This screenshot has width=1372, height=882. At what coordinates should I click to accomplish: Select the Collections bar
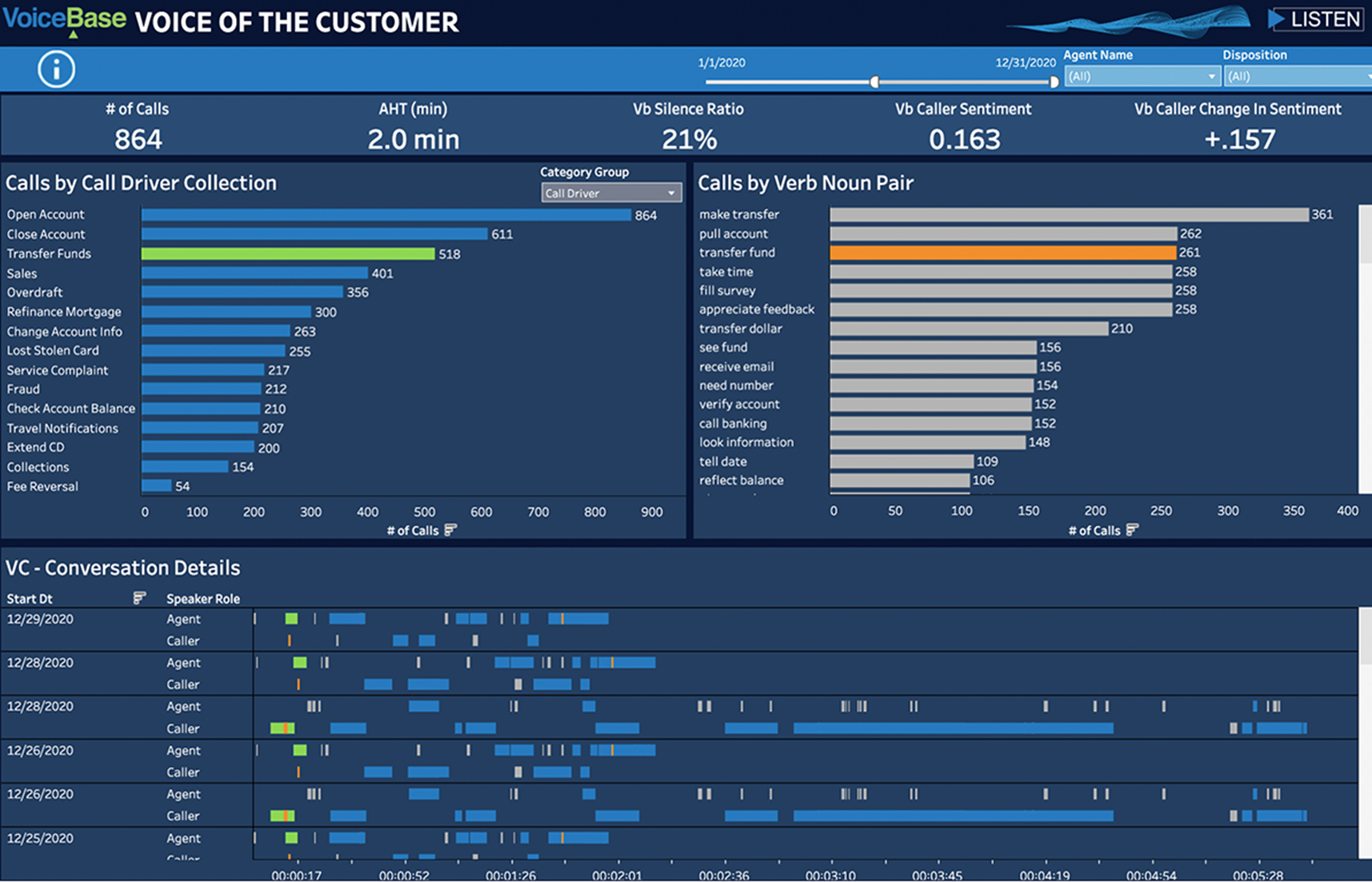(x=185, y=467)
